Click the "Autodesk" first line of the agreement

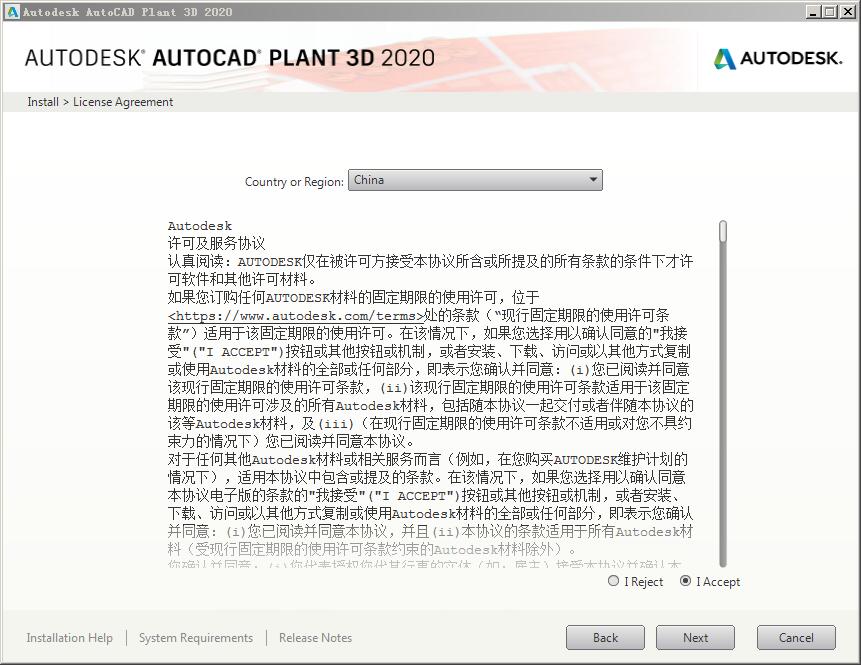pos(200,226)
